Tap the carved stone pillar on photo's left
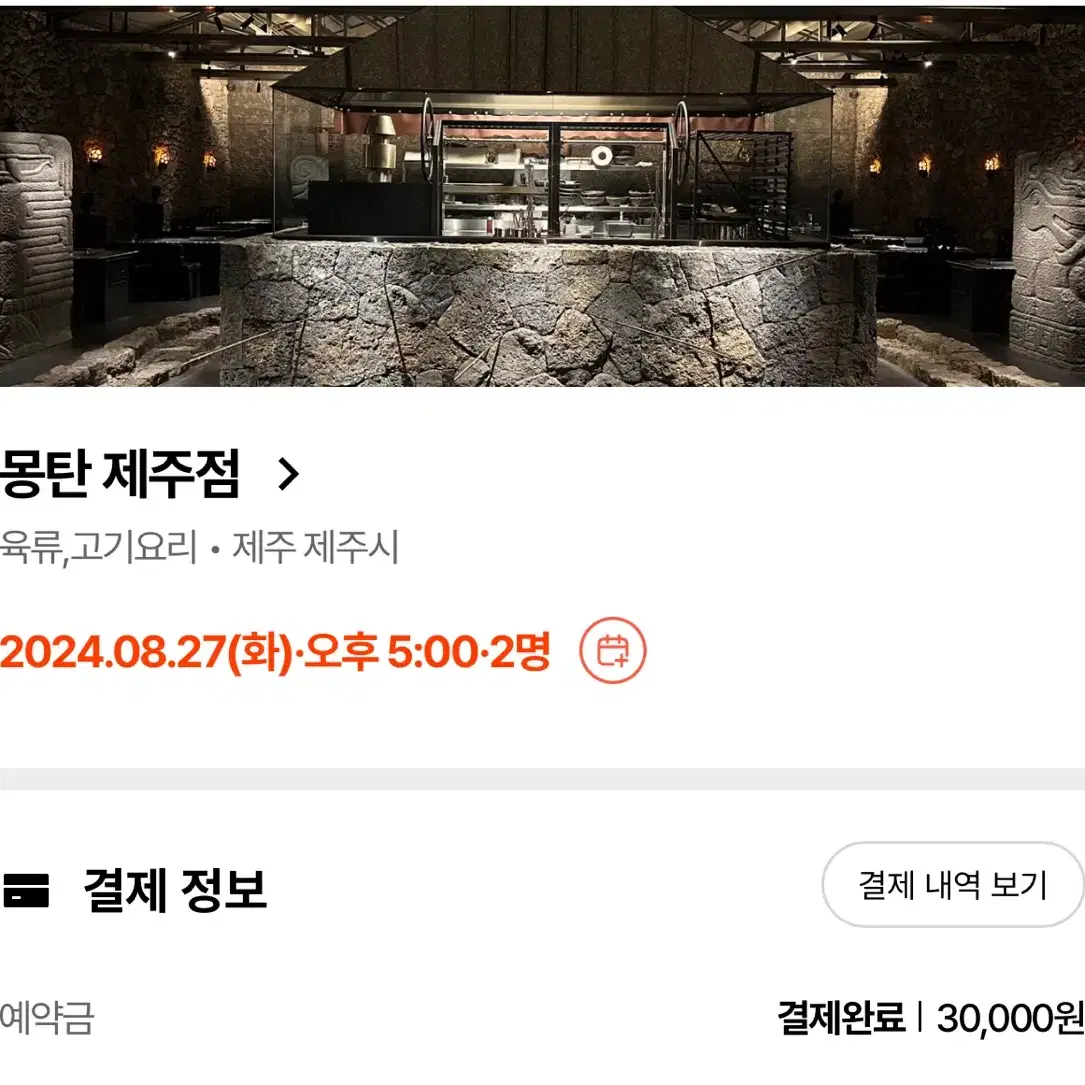The image size is (1085, 1085). [x=35, y=246]
